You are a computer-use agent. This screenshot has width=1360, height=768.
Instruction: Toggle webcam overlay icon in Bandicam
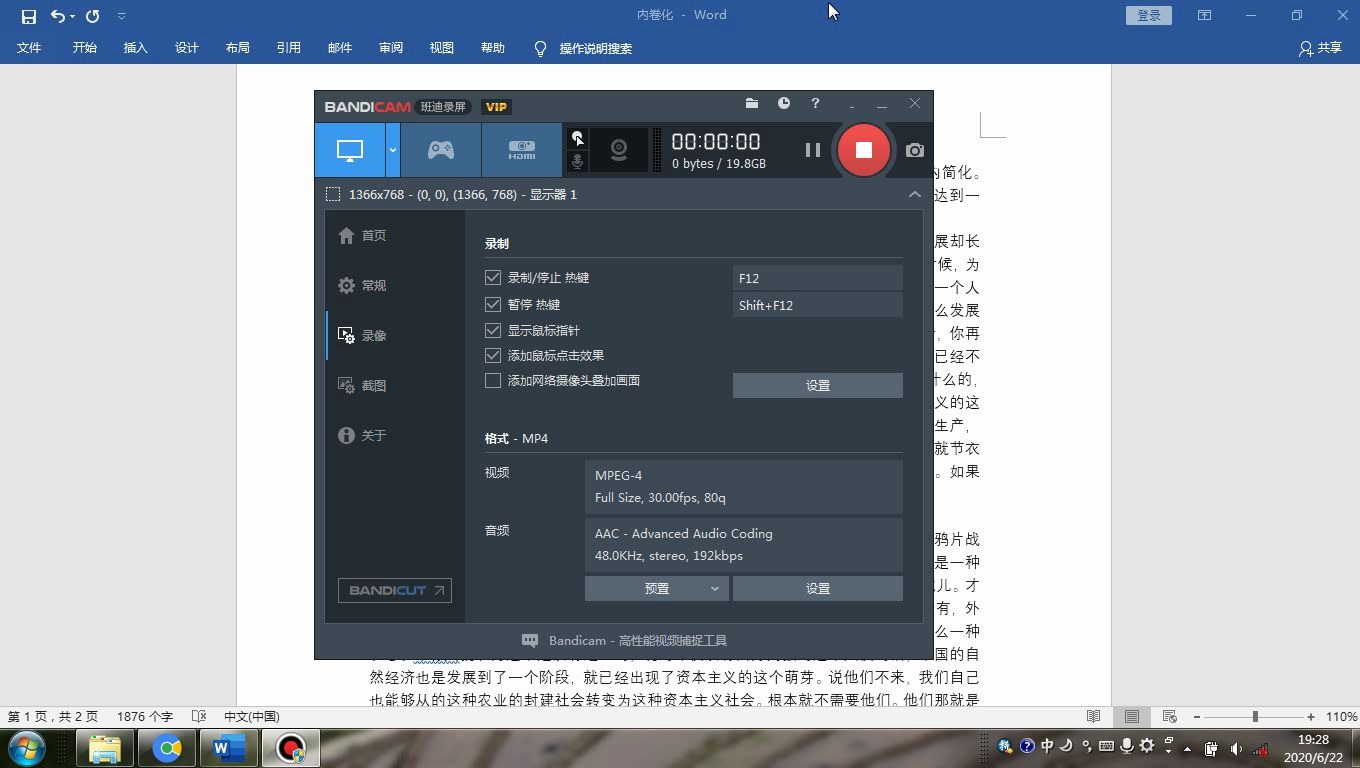pos(619,150)
